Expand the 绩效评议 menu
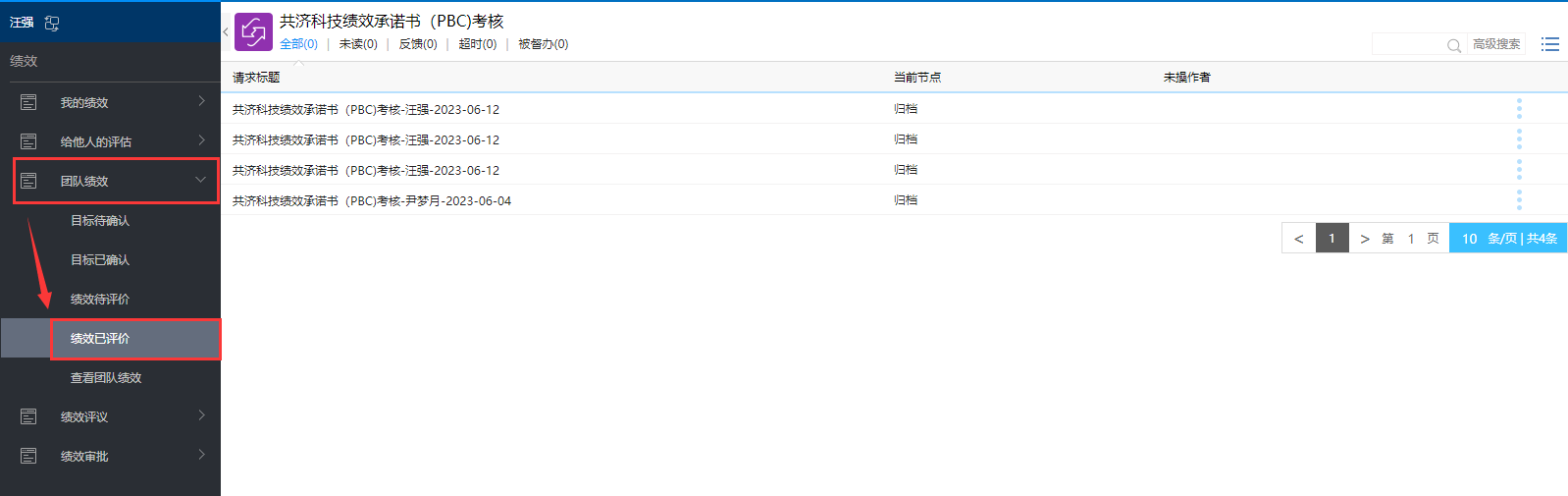Viewport: 1568px width, 496px height. [200, 415]
